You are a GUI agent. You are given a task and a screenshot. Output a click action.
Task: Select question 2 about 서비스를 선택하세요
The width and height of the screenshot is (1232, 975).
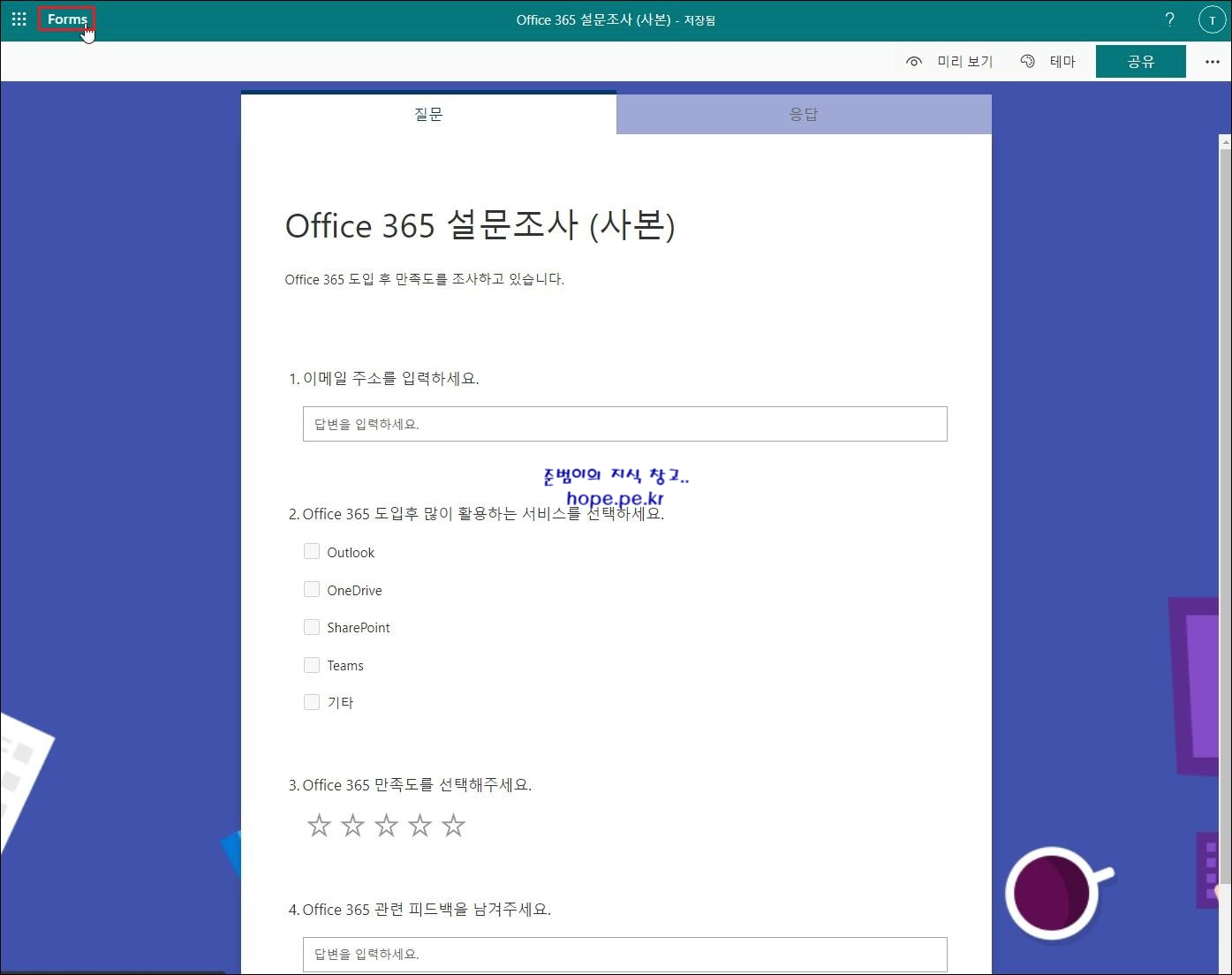[476, 514]
